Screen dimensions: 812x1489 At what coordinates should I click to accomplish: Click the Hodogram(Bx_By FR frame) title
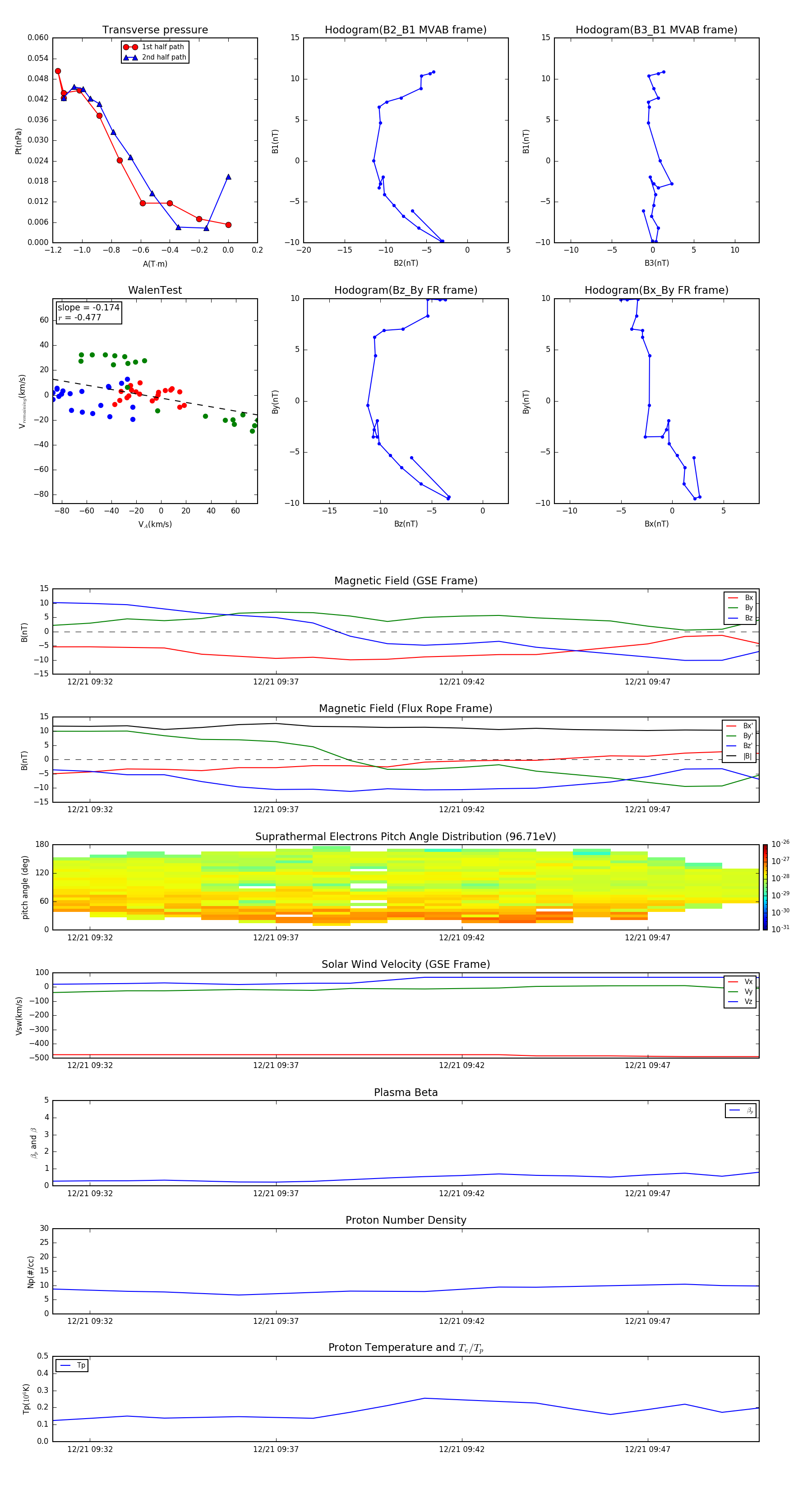[x=656, y=290]
